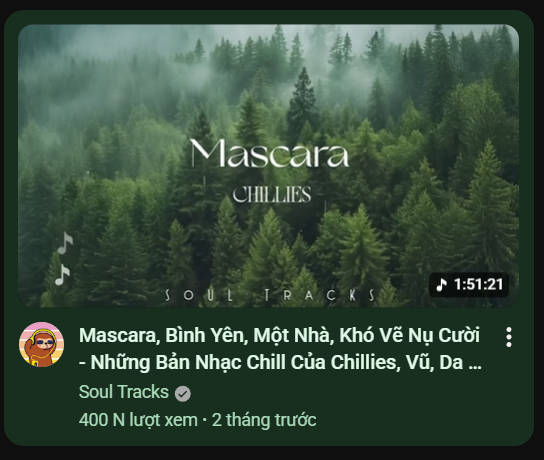Image resolution: width=544 pixels, height=460 pixels.
Task: Click the 2 tháng trước upload date
Action: point(264,420)
